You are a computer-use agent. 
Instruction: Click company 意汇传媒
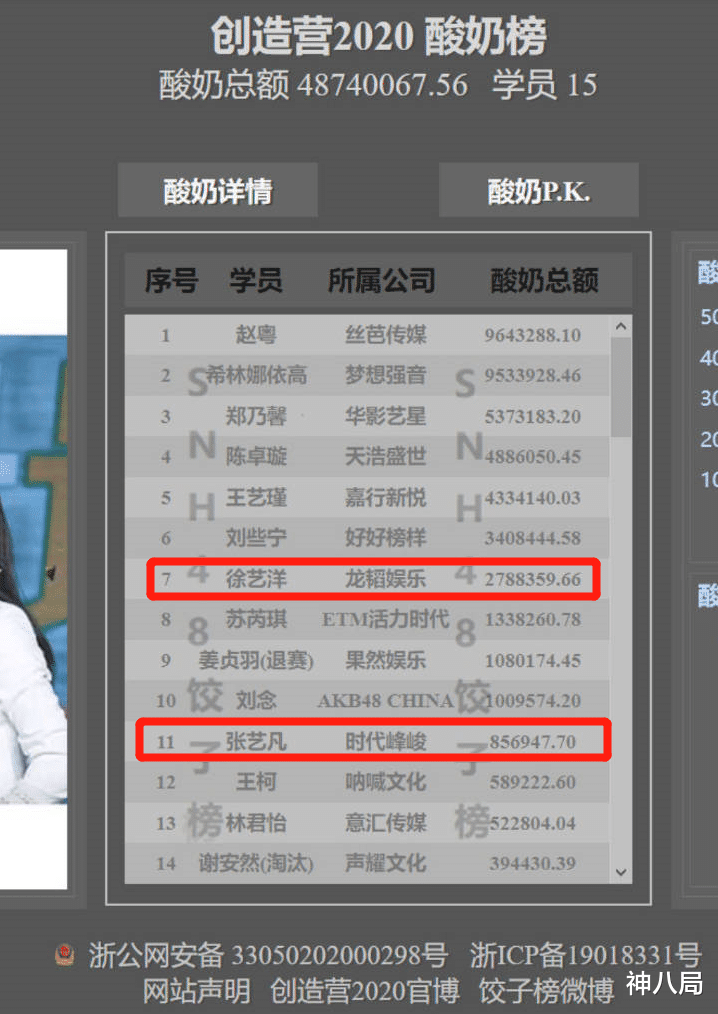pos(386,823)
